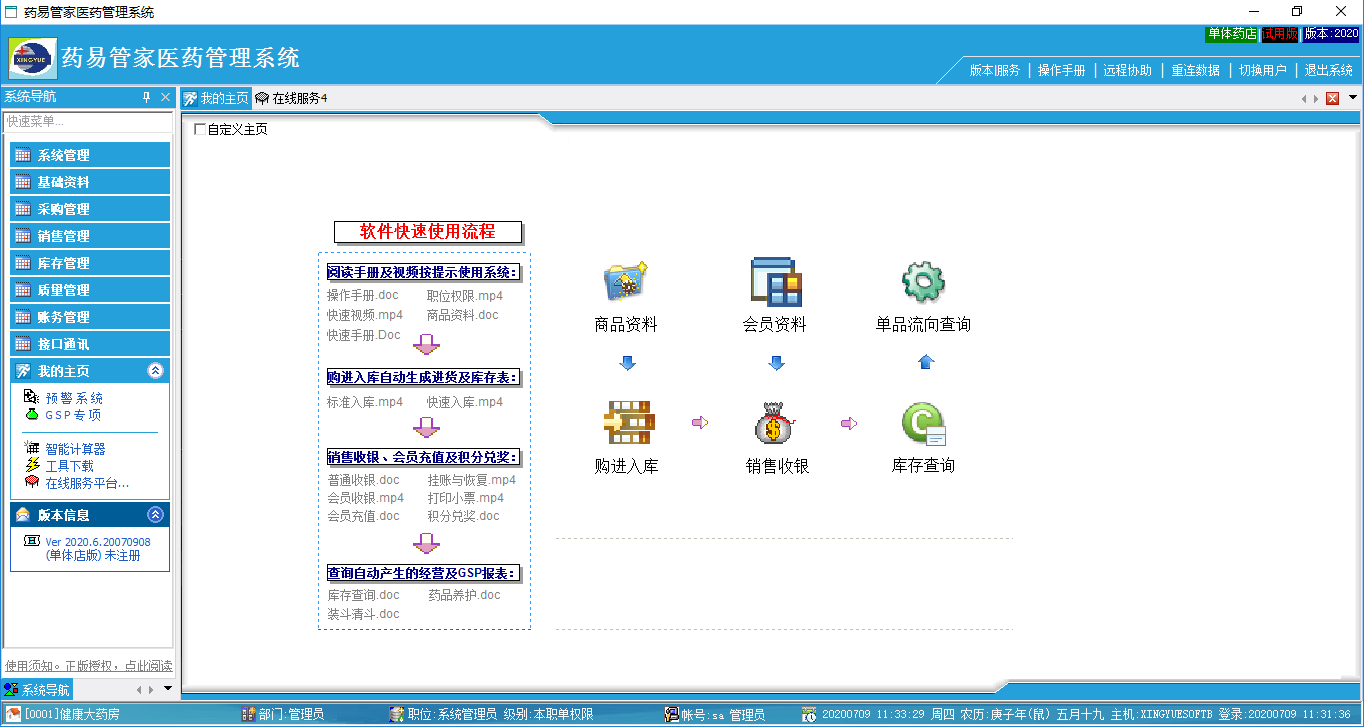This screenshot has width=1364, height=727.
Task: Click the 切换用户 link
Action: 1262,71
